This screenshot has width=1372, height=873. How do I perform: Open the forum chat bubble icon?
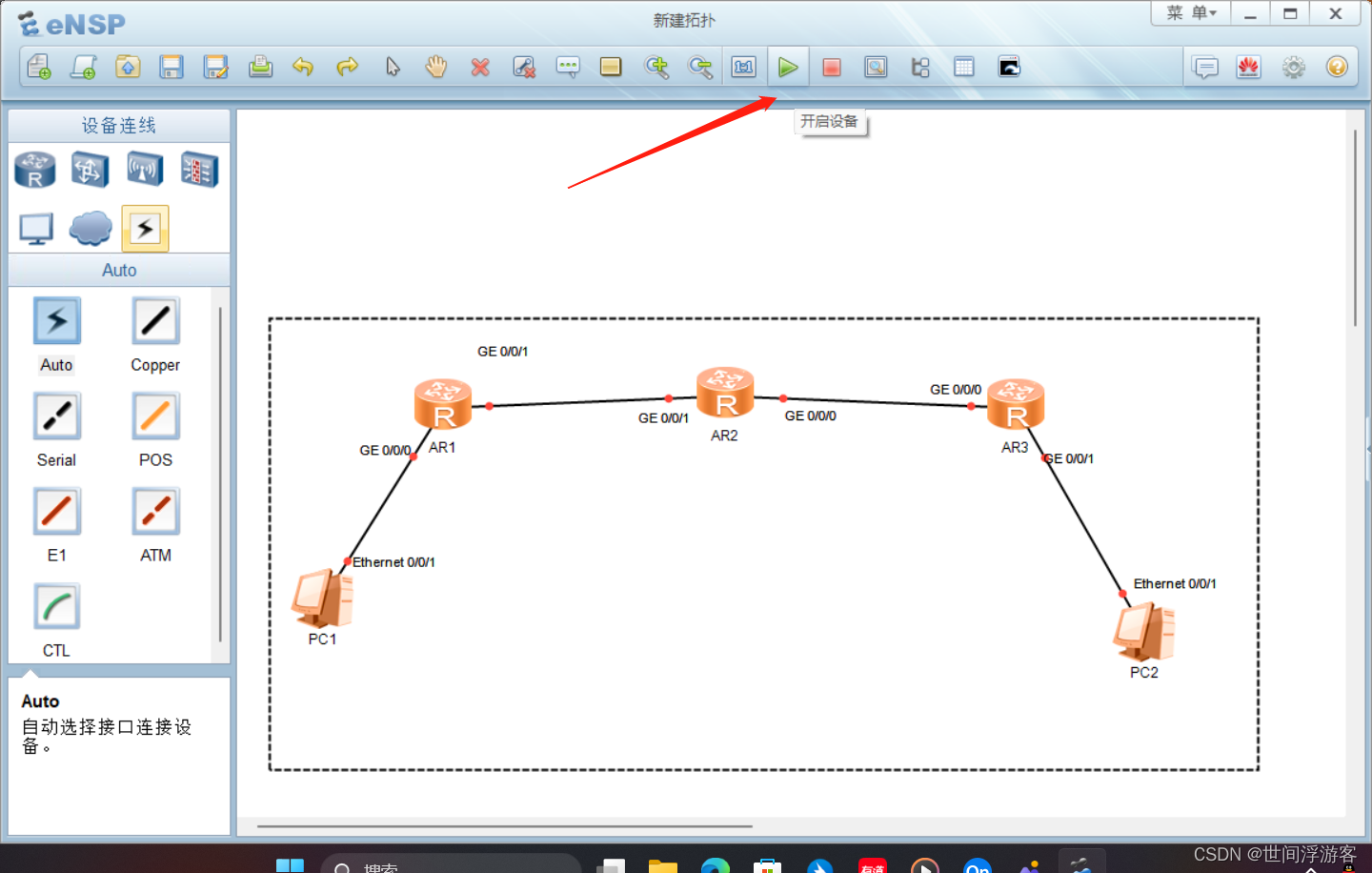[x=1205, y=67]
